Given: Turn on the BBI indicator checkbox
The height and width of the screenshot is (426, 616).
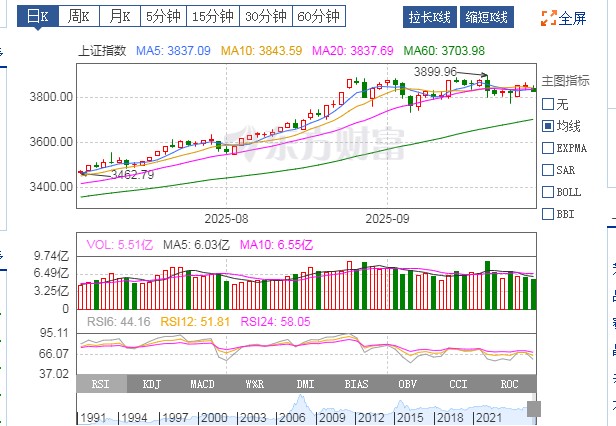Looking at the screenshot, I should click(x=547, y=214).
